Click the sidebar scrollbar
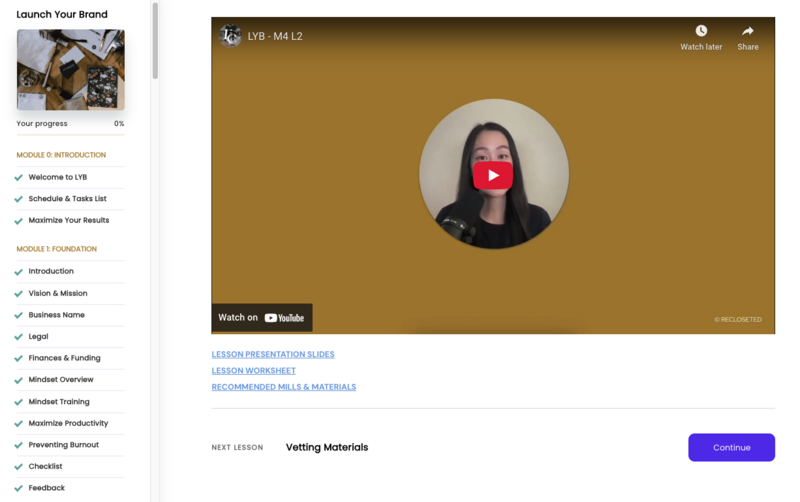Image resolution: width=800 pixels, height=502 pixels. point(155,41)
